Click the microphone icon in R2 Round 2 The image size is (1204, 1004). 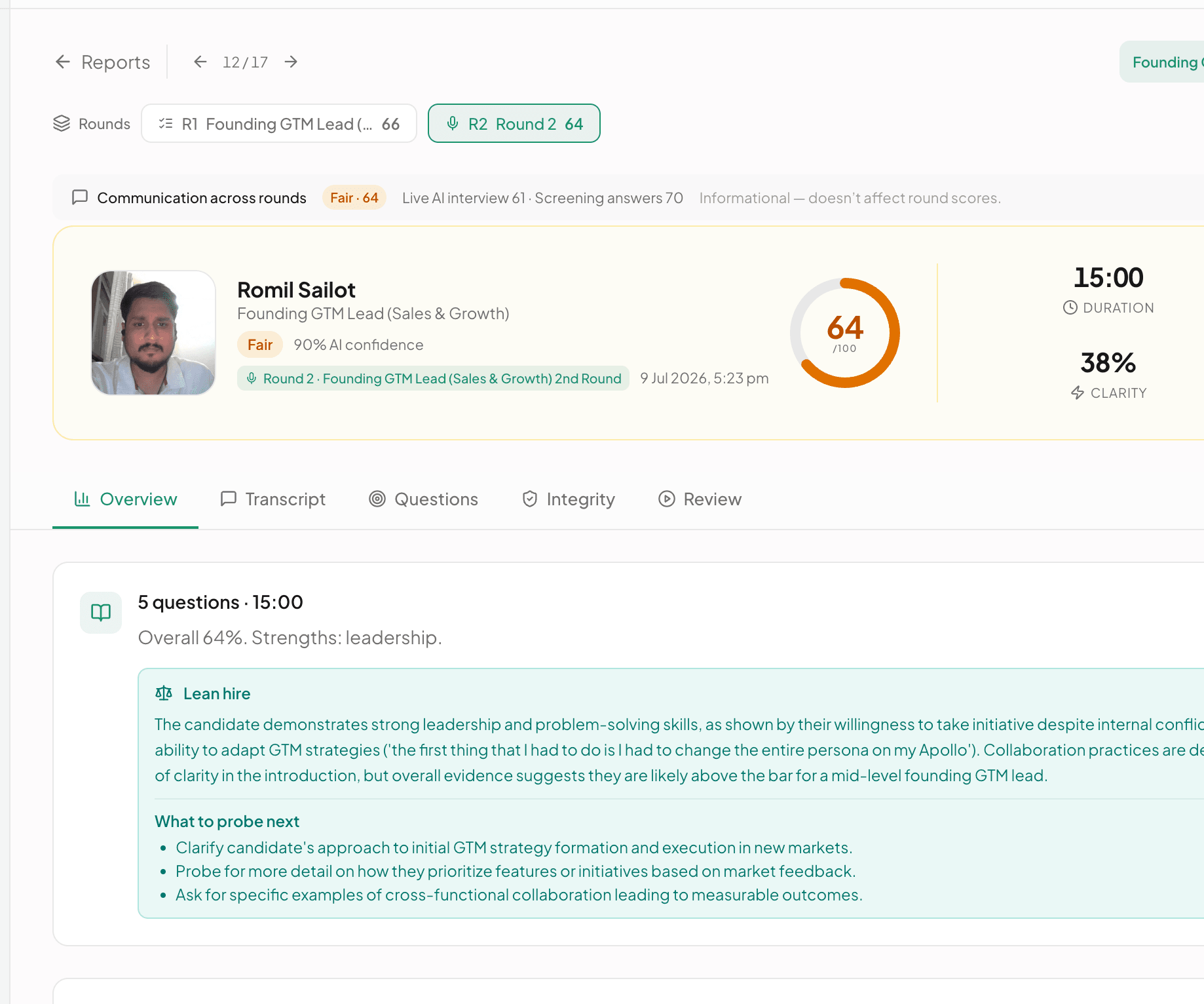click(x=453, y=123)
